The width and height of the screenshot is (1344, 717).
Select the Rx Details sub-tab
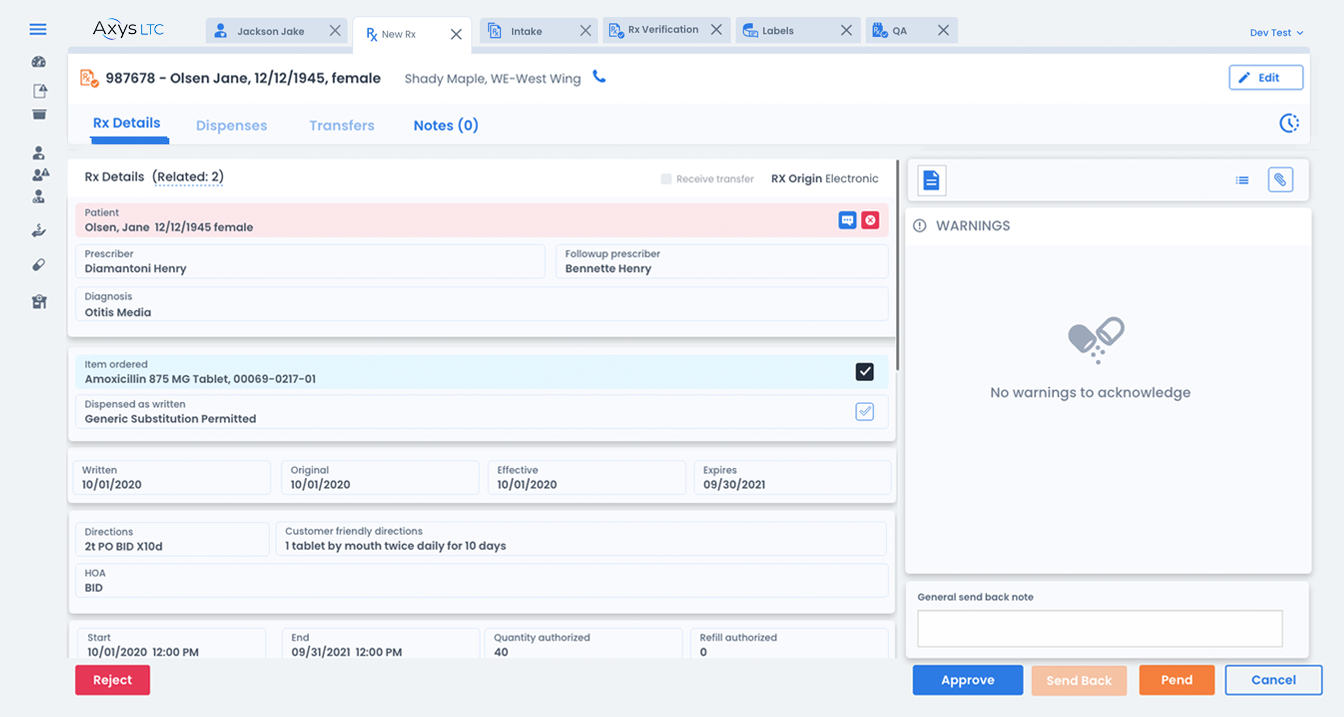point(127,123)
